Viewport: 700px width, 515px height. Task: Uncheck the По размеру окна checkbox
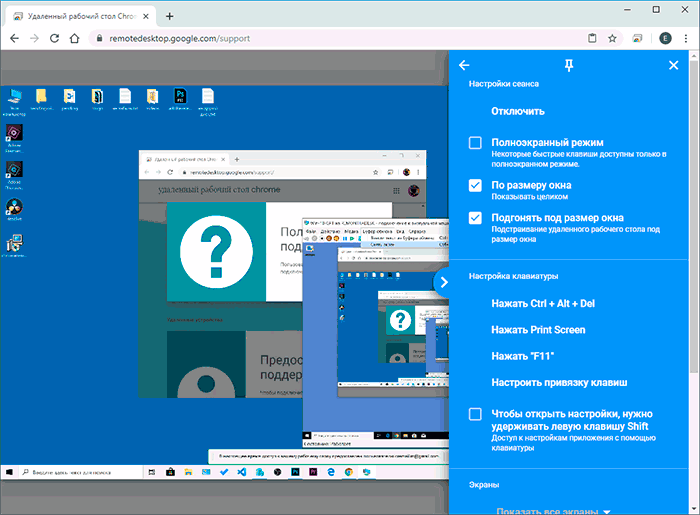475,185
